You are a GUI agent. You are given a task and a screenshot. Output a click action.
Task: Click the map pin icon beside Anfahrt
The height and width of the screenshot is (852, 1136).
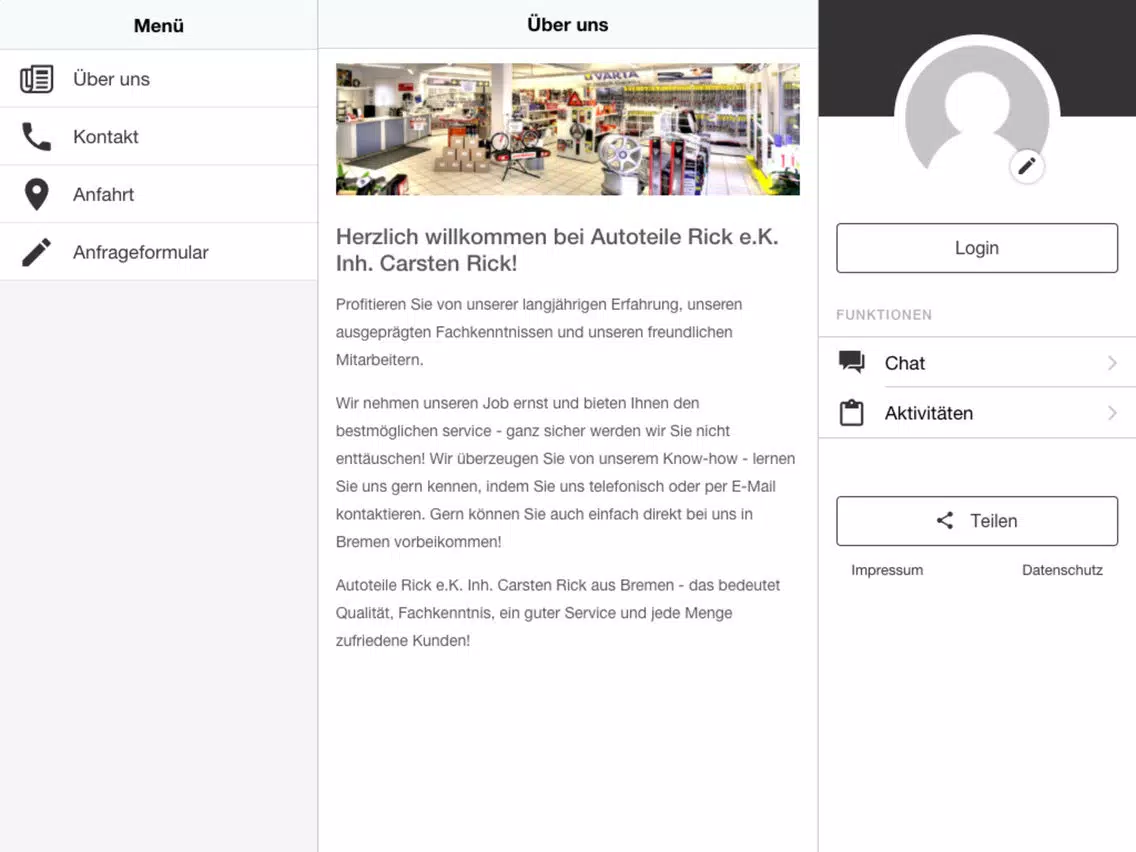click(x=36, y=194)
